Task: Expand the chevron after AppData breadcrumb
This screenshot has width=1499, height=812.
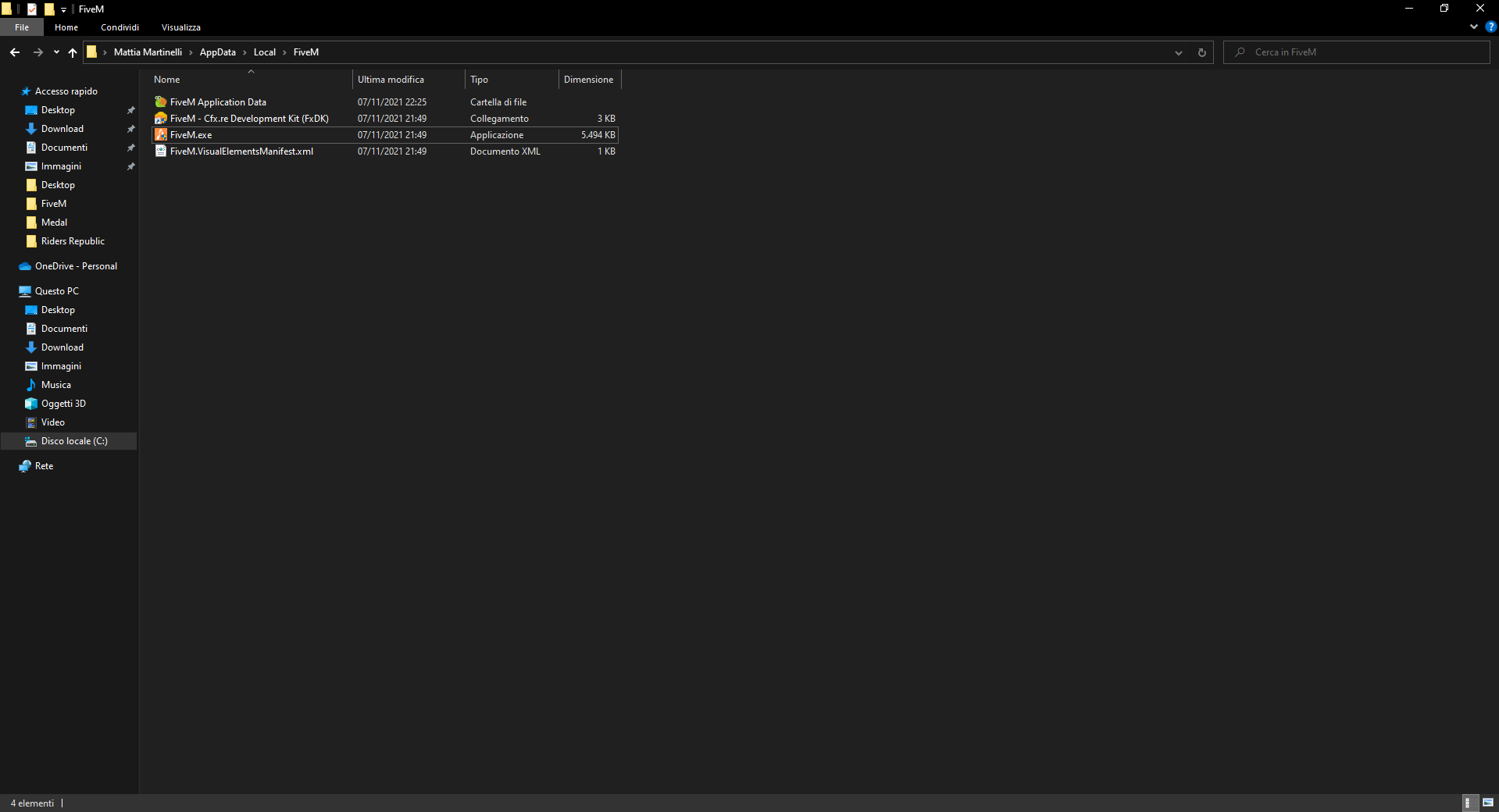Action: [x=244, y=52]
